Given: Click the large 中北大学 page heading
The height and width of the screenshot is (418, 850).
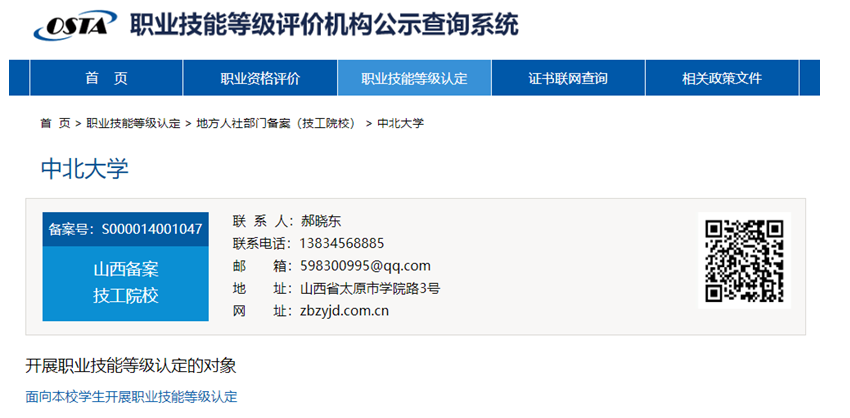Looking at the screenshot, I should (x=85, y=168).
